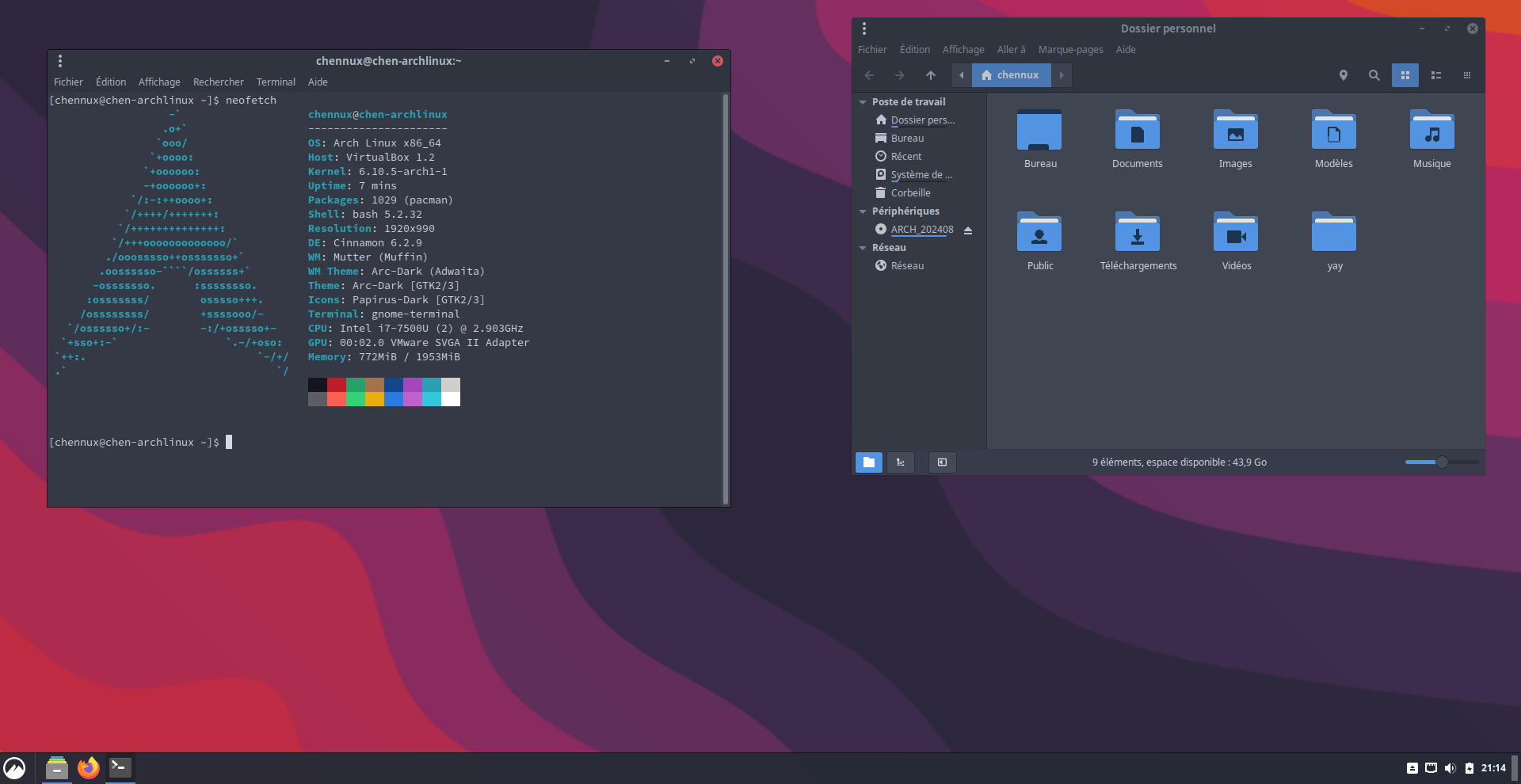Click path bar left scroll arrow
Screen dimensions: 1521x784
962,75
